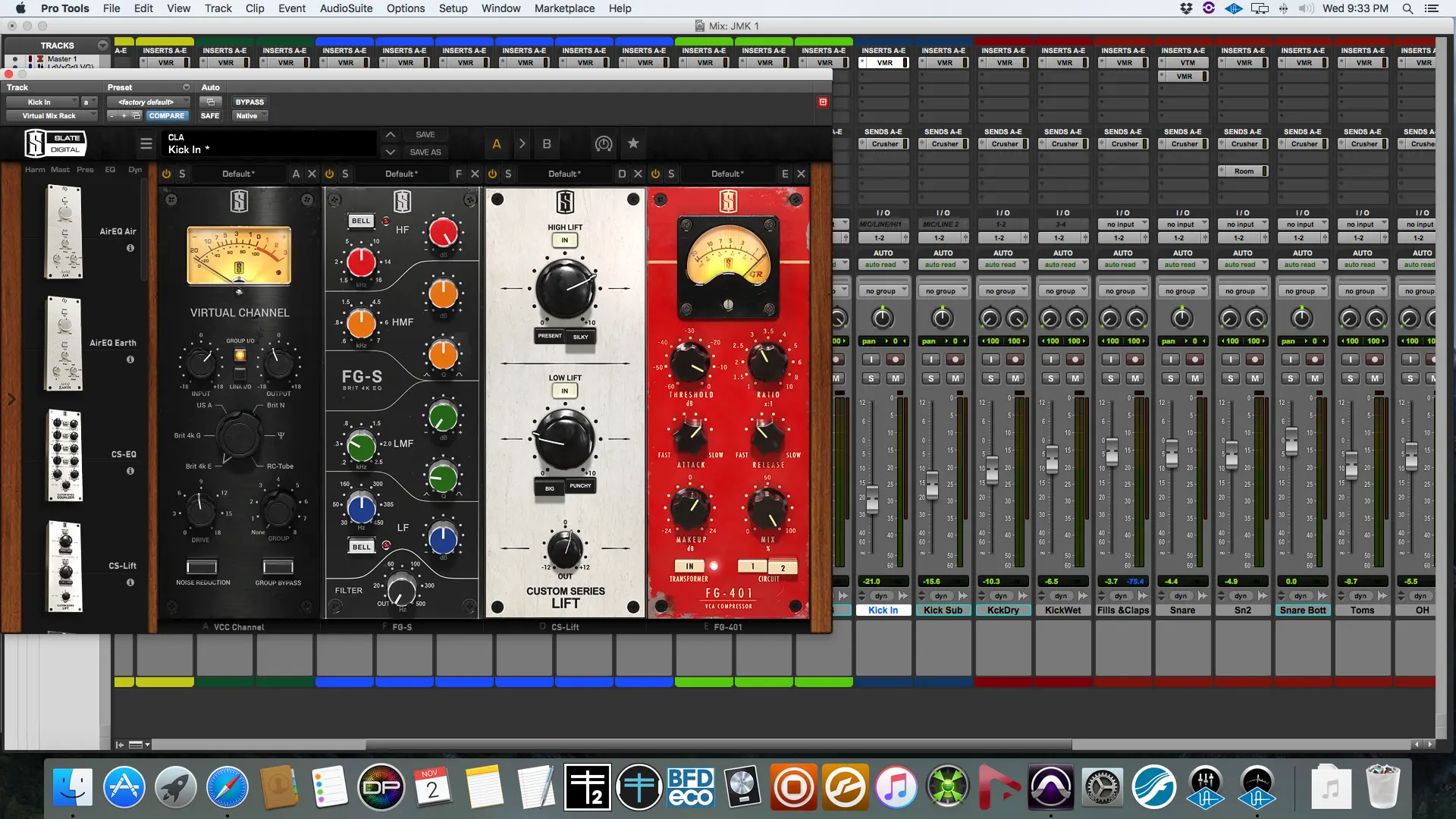Click the red target button in plugin header
The image size is (1456, 819).
[x=823, y=102]
